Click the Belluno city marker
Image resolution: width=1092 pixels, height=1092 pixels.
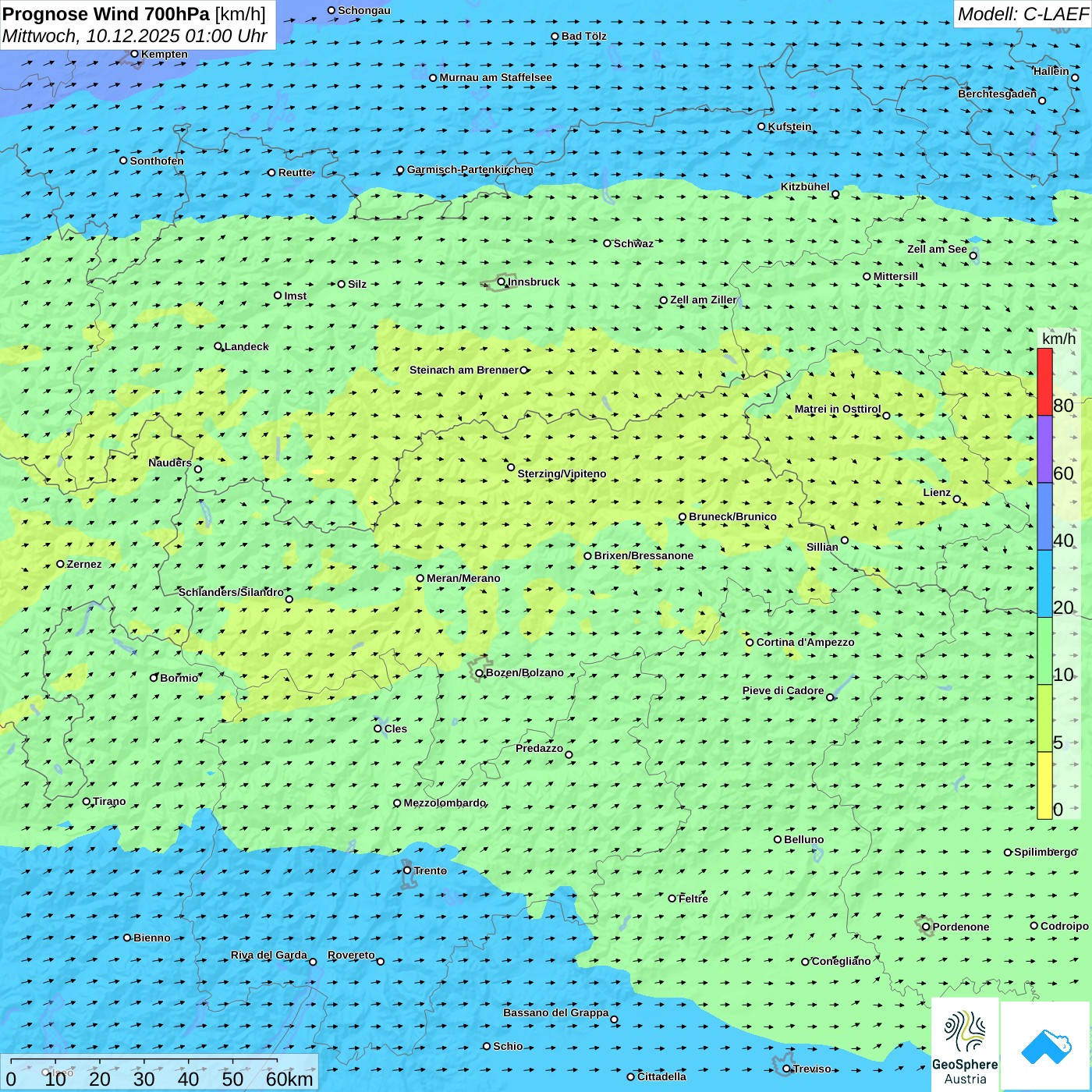pos(778,839)
